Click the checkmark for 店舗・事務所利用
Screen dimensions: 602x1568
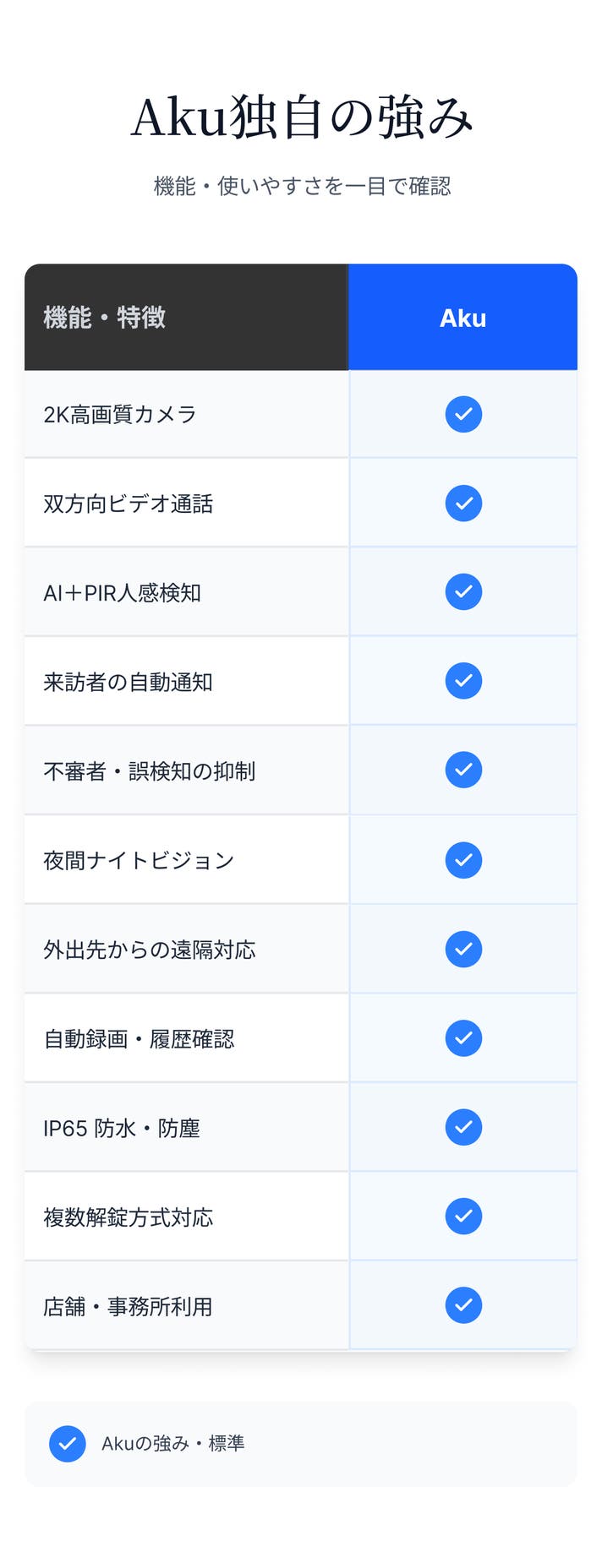coord(463,1305)
